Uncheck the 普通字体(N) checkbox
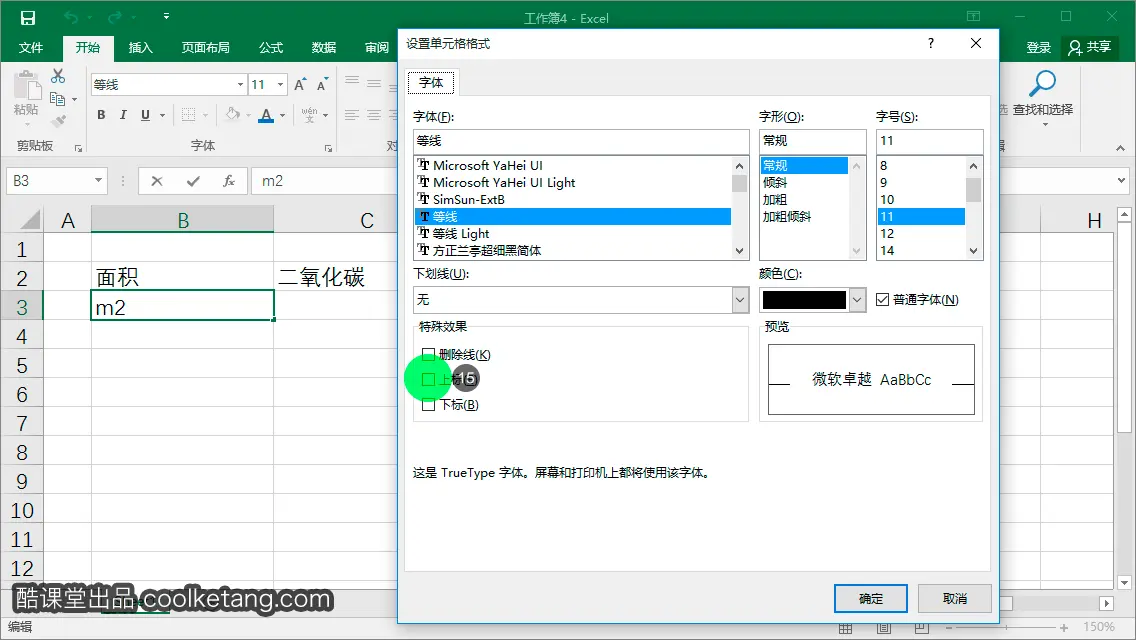 tap(882, 299)
